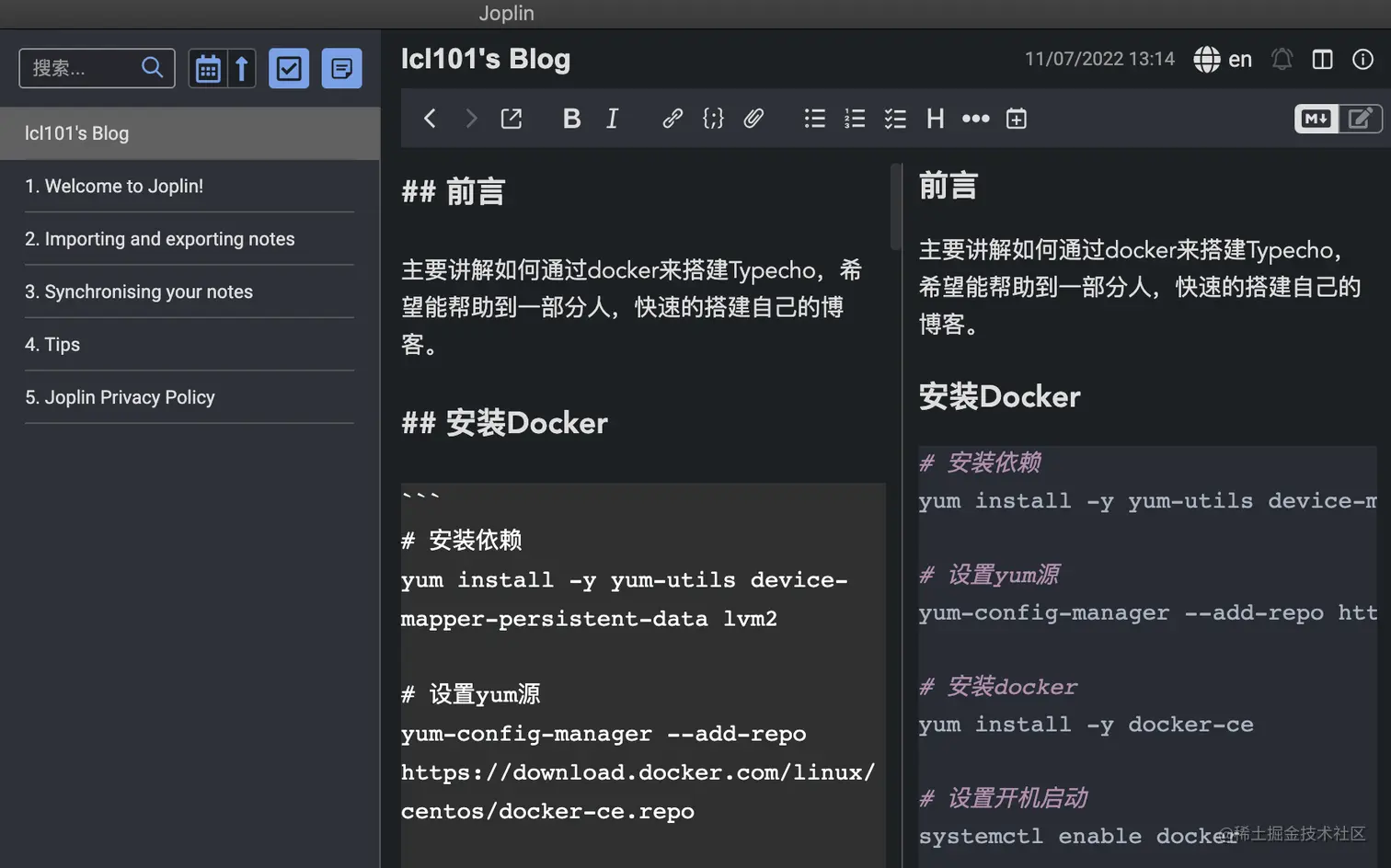Viewport: 1391px width, 868px height.
Task: Insert a checkbox list
Action: 895,119
